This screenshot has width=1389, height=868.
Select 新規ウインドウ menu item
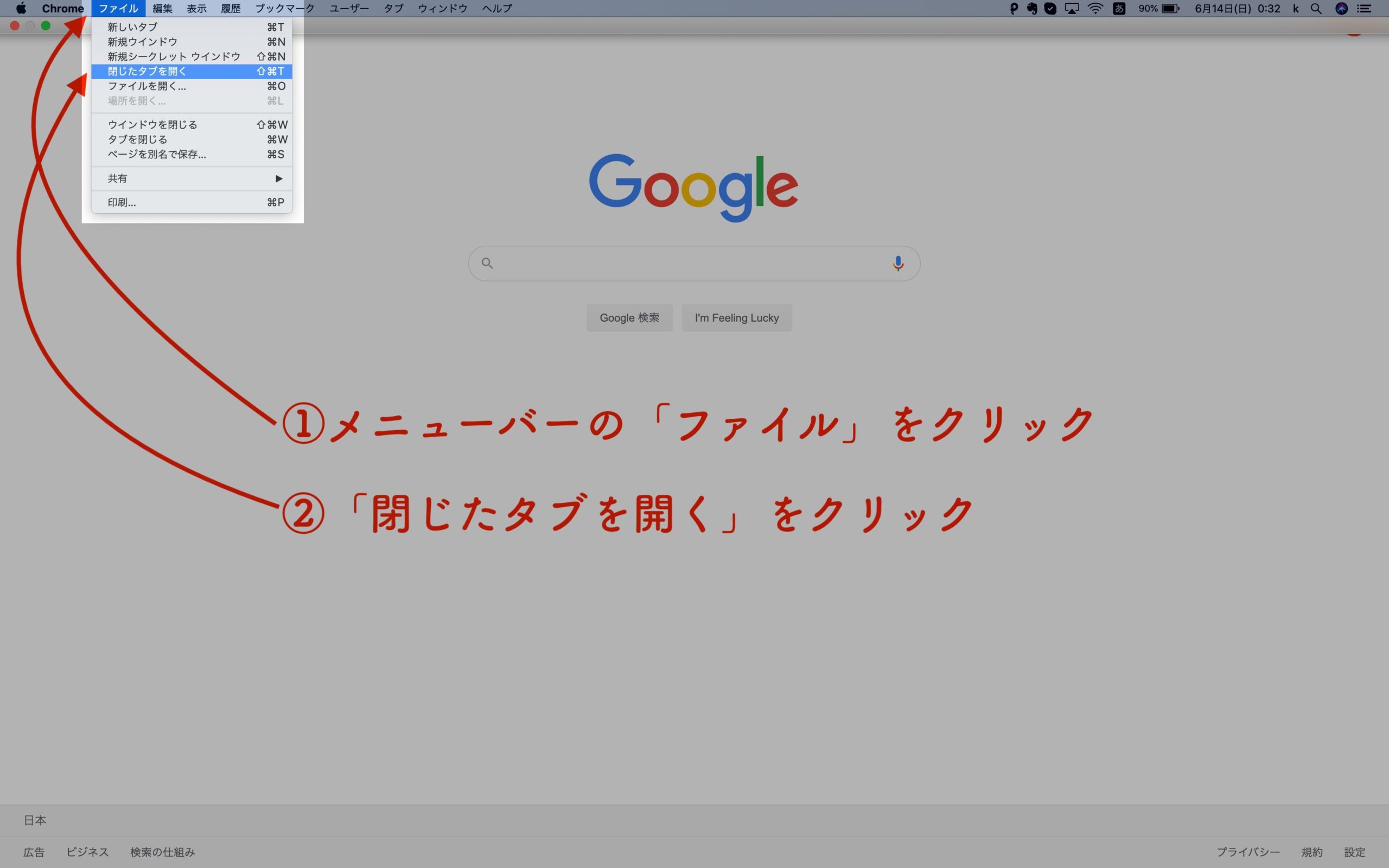click(192, 42)
